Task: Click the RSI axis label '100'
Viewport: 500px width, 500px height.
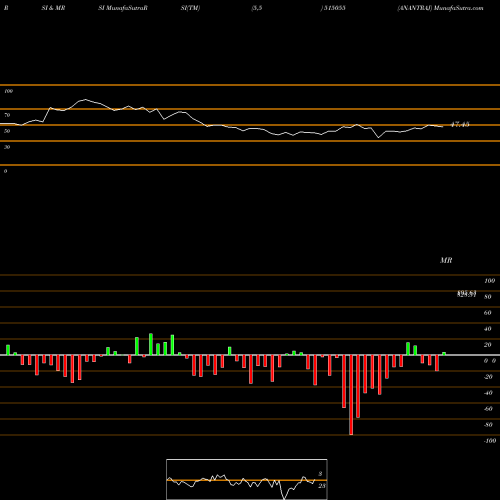Action: click(8, 91)
